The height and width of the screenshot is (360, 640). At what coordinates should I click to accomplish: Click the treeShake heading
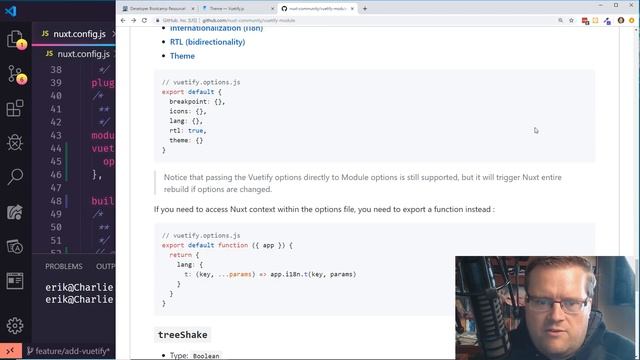point(182,335)
